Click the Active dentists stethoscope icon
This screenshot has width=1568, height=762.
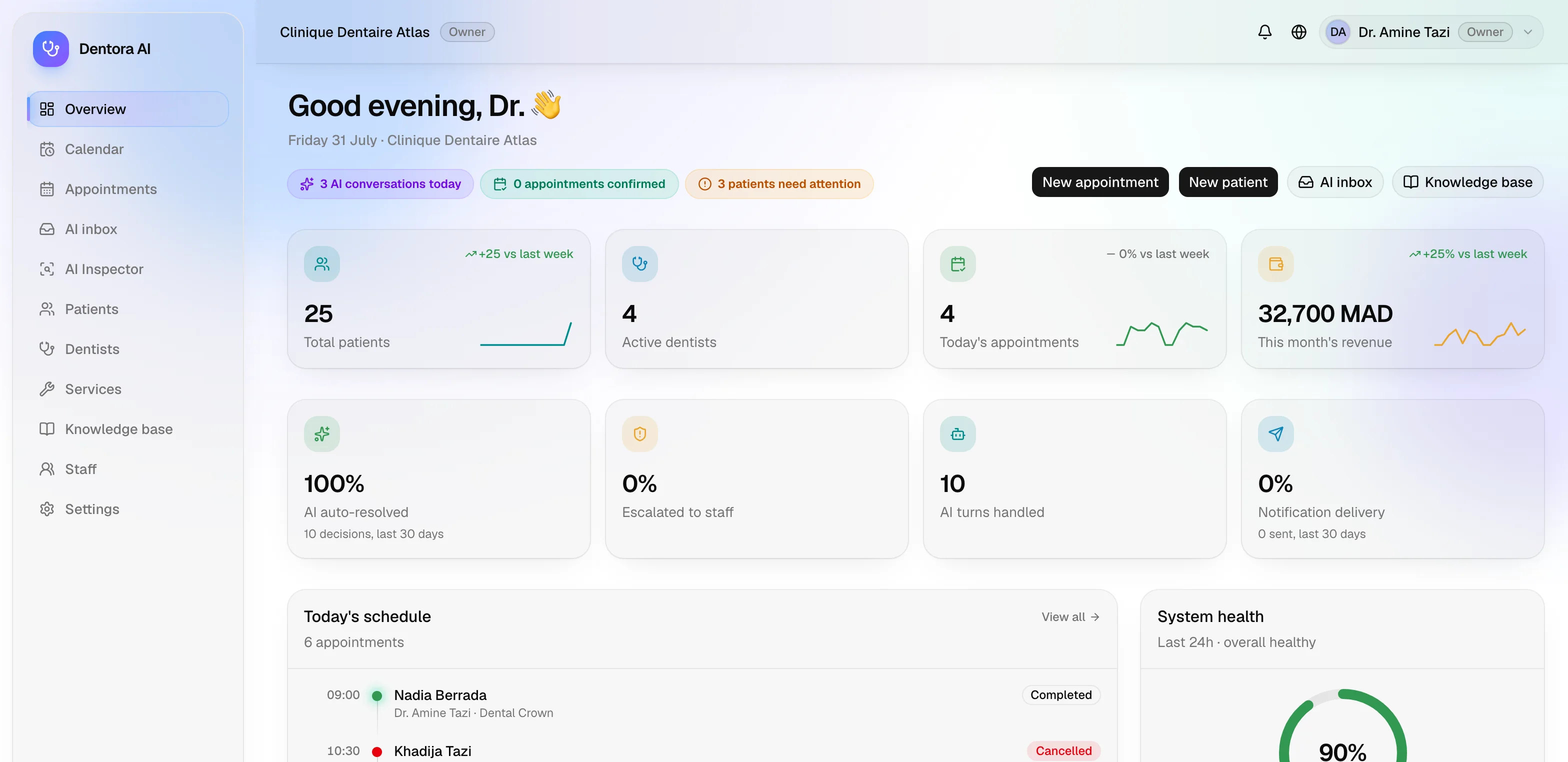(639, 263)
